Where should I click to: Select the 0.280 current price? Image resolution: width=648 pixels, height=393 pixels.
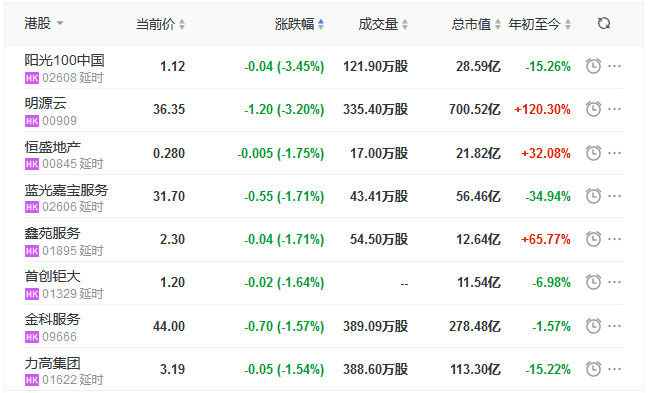click(x=169, y=153)
